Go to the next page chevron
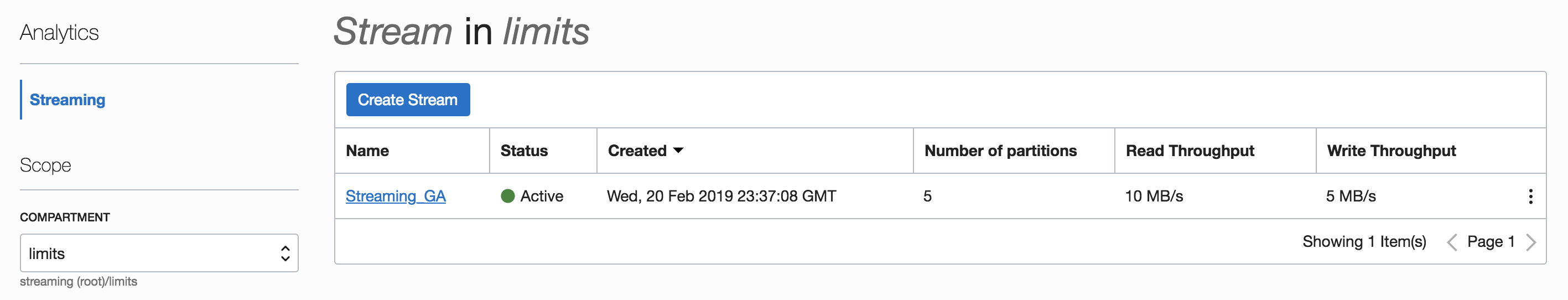 coord(1531,242)
